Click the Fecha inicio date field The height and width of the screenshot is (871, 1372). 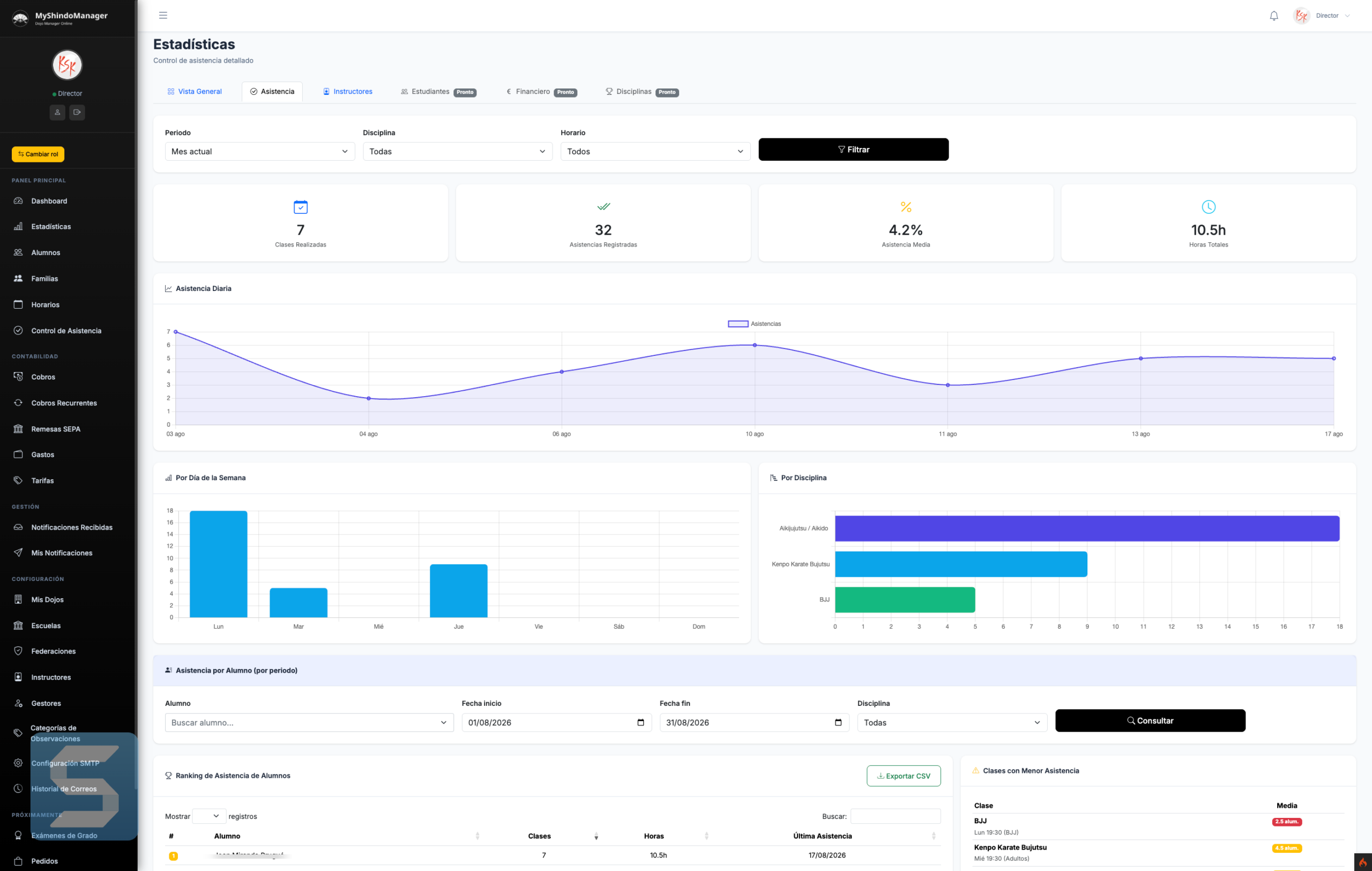pos(556,723)
